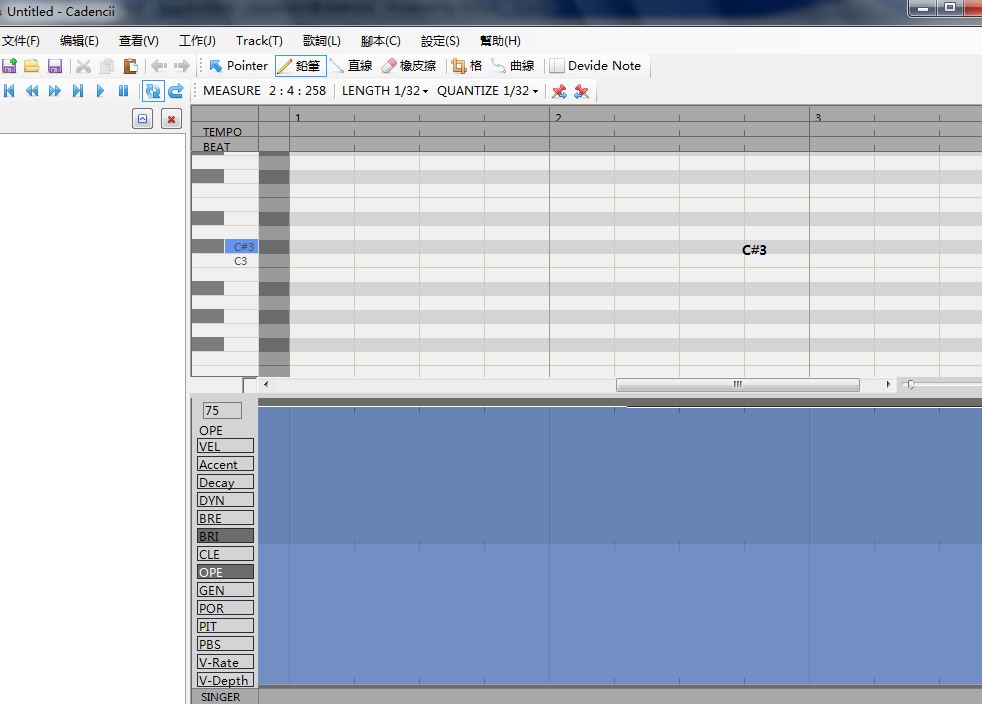Toggle the loop repeat button
Viewport: 982px width, 704px height.
point(176,91)
